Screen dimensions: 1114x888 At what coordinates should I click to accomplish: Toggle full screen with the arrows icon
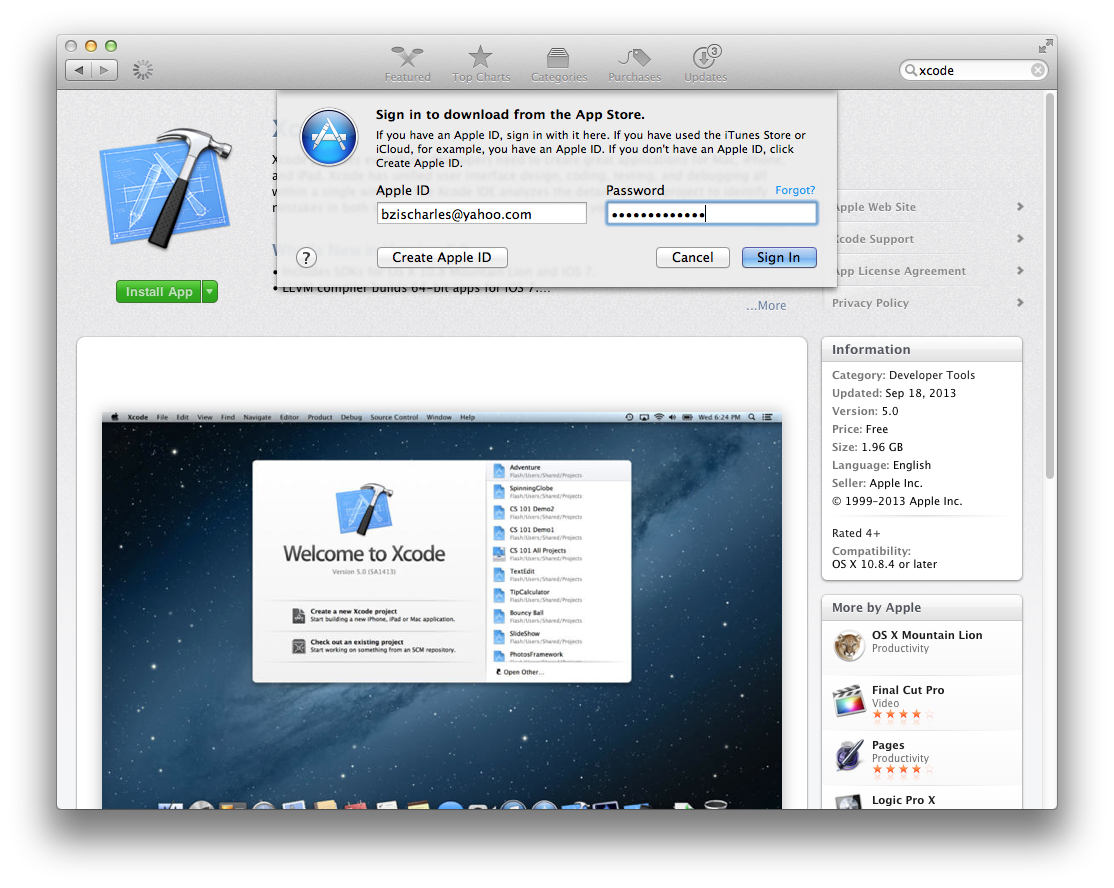click(1045, 47)
